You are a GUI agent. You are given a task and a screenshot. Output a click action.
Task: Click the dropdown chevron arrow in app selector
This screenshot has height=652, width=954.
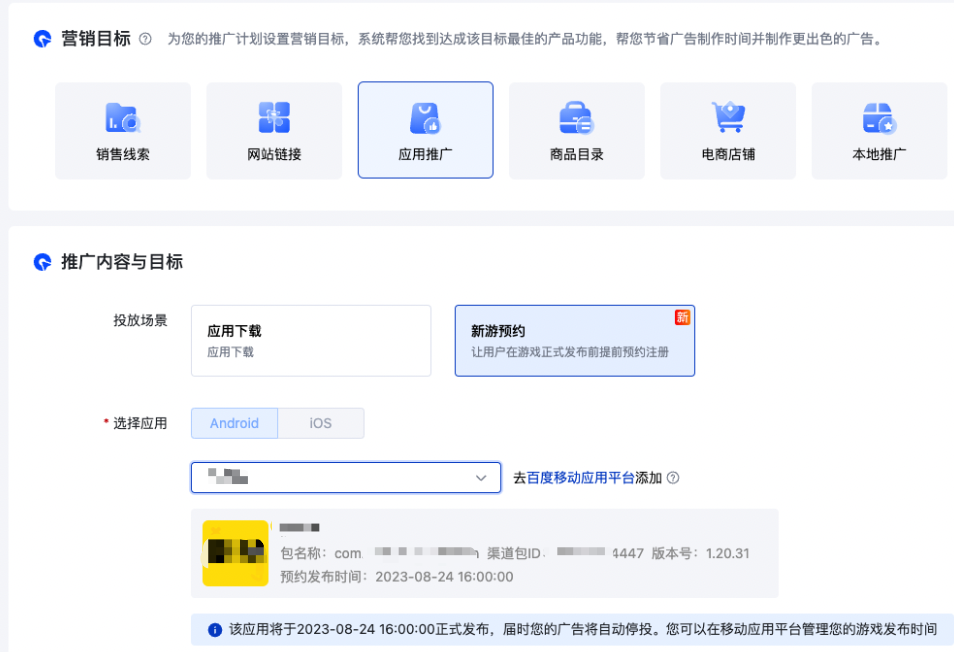[480, 478]
